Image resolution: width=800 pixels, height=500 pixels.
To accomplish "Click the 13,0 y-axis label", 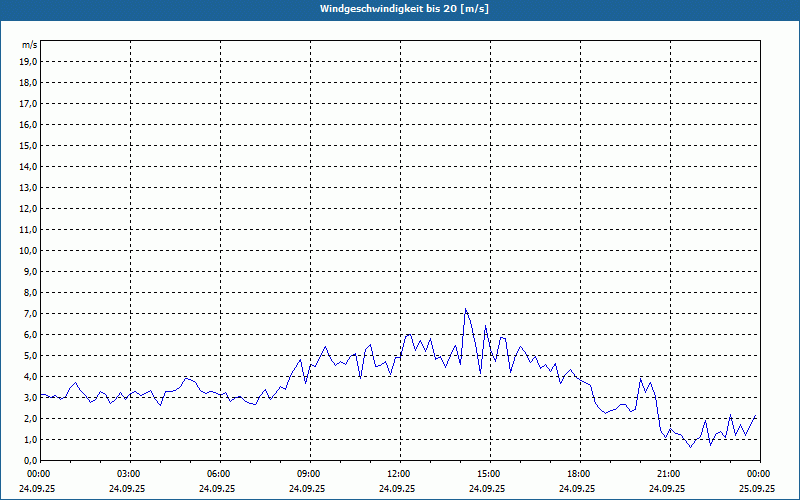I will pos(29,187).
